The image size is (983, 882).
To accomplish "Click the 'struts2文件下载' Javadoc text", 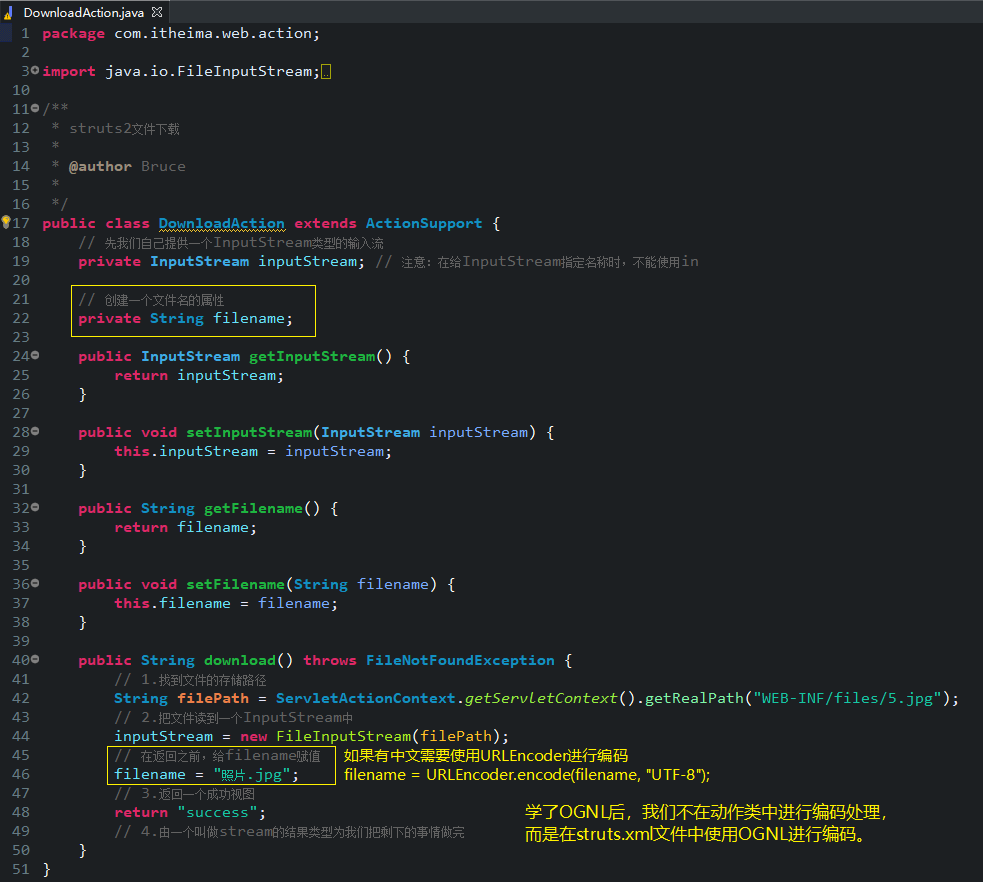I will coord(124,129).
